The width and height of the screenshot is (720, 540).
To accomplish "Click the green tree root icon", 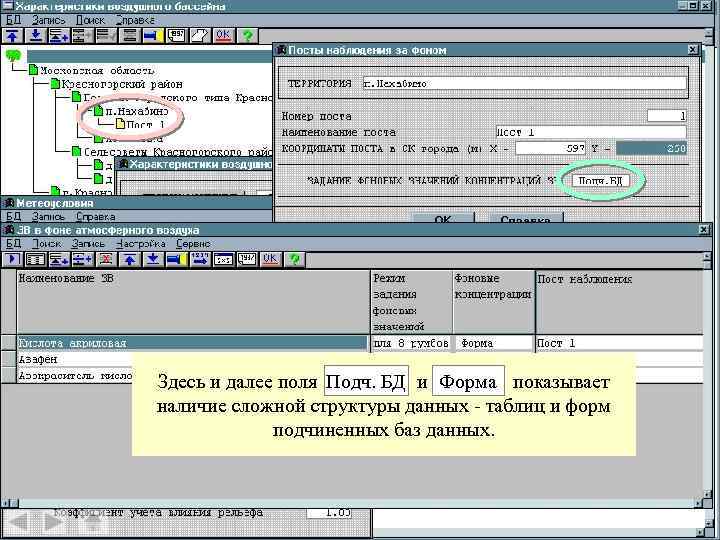I will pos(13,56).
